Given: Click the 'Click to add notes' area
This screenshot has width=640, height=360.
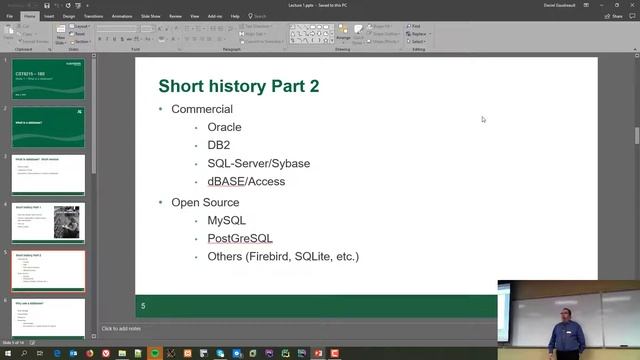Looking at the screenshot, I should coord(121,329).
